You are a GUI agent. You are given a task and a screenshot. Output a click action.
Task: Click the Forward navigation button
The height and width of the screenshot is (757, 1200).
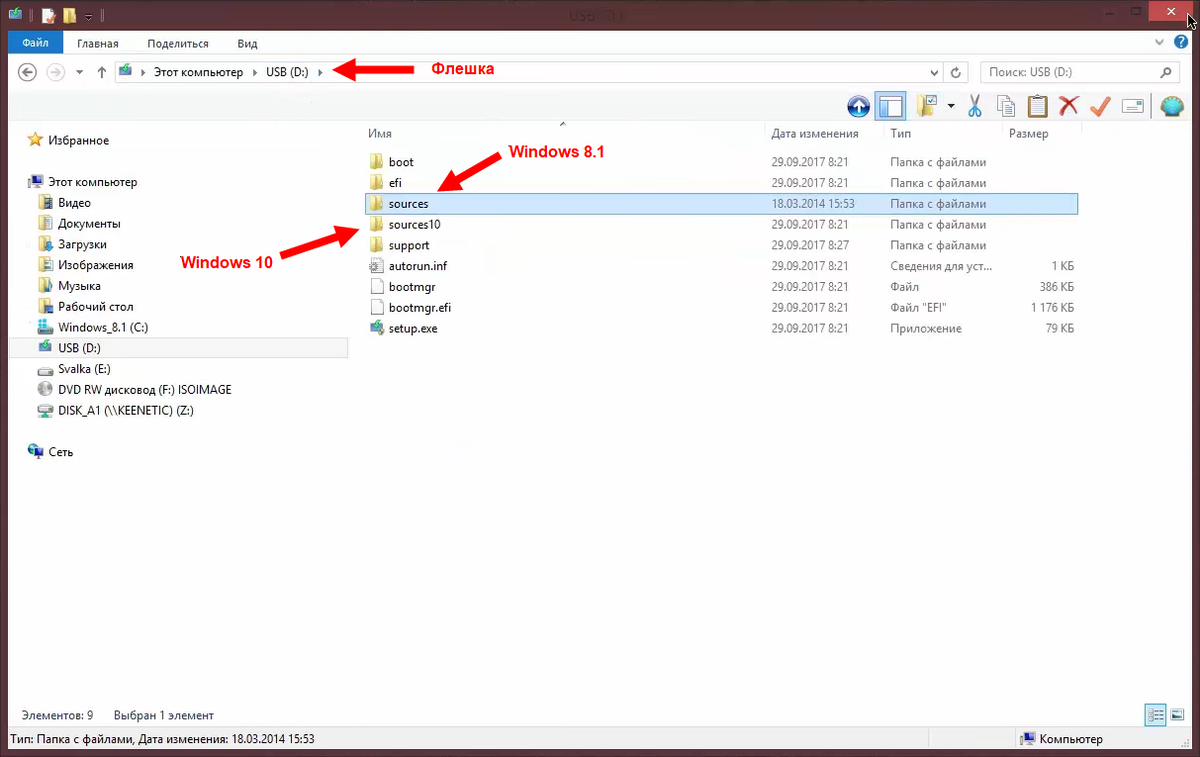[x=56, y=72]
